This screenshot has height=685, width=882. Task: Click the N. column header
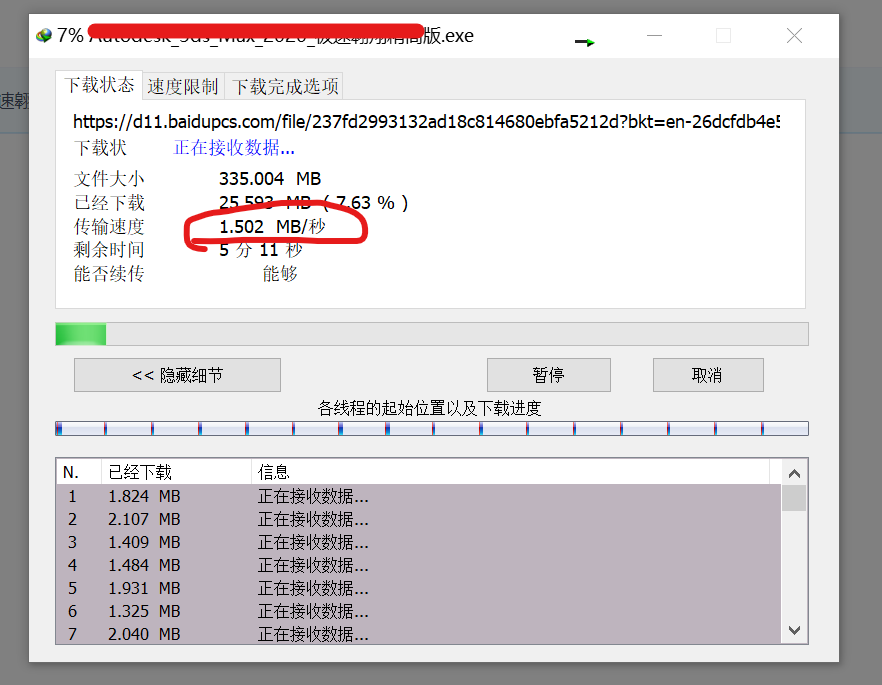pos(78,472)
